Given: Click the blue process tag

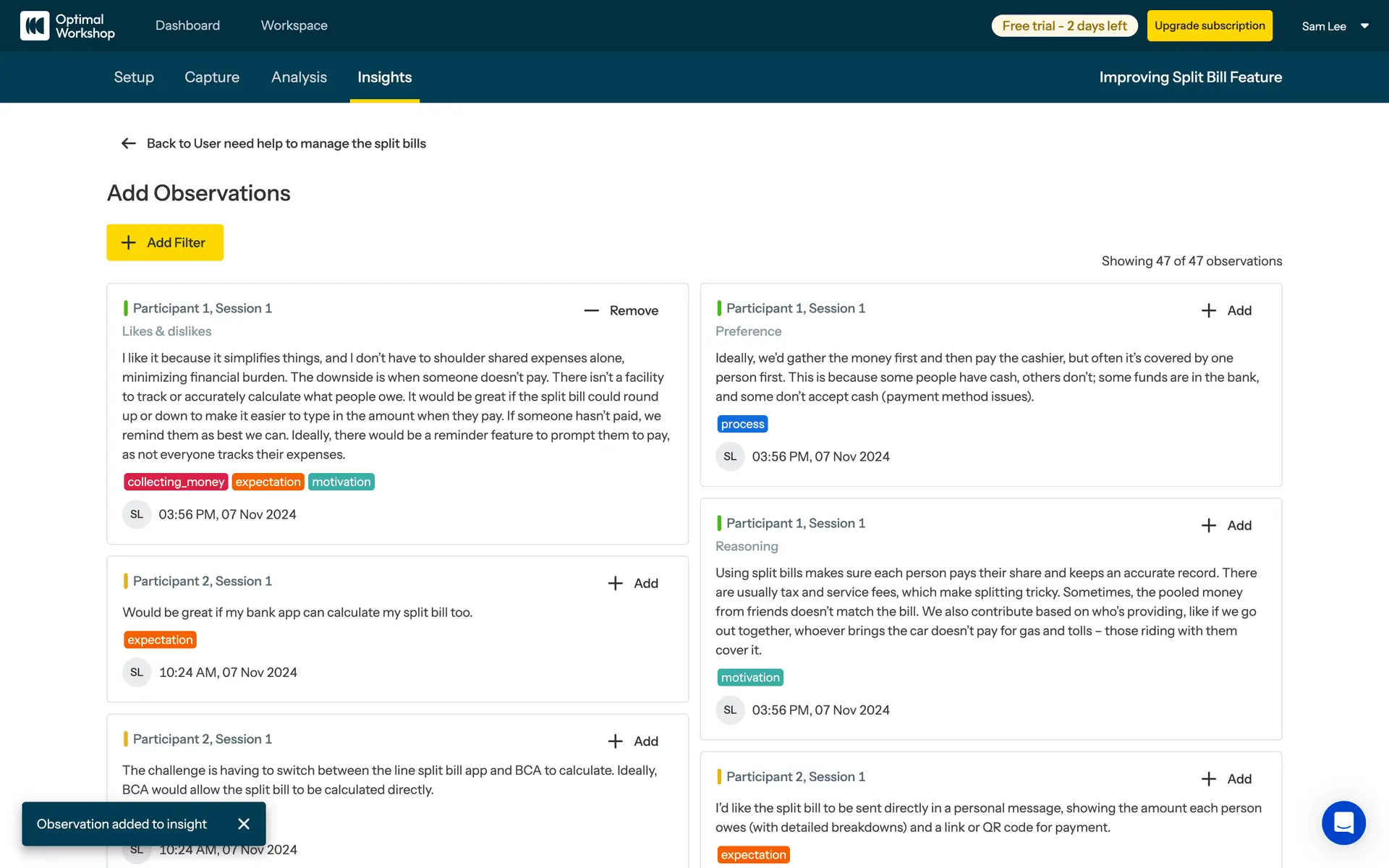Looking at the screenshot, I should 742,424.
